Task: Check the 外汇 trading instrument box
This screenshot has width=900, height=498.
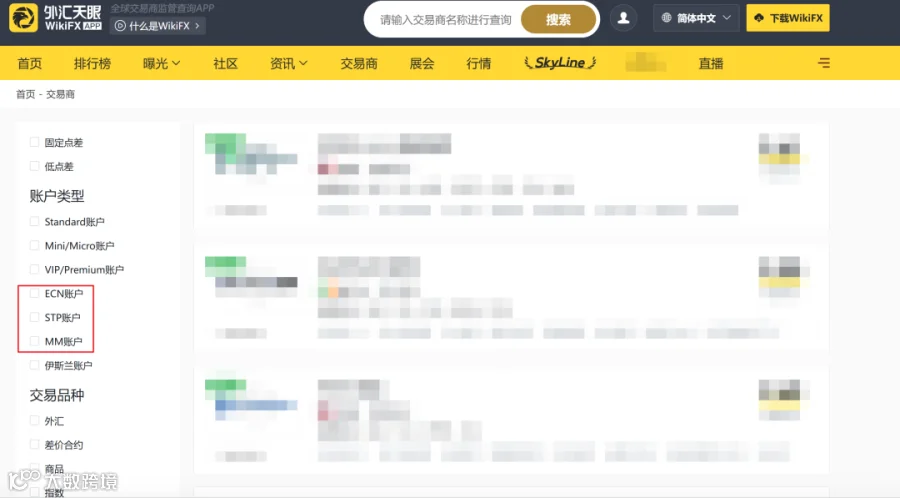Action: click(x=34, y=421)
